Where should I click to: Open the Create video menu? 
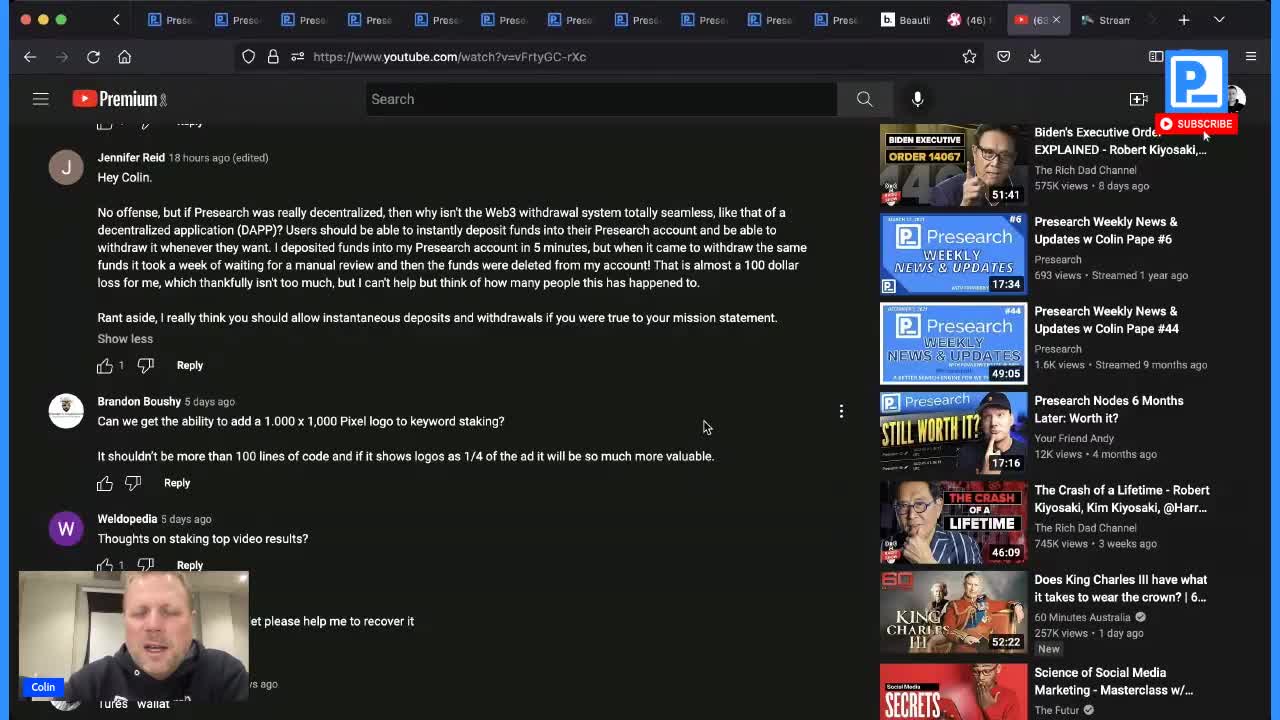click(1138, 99)
